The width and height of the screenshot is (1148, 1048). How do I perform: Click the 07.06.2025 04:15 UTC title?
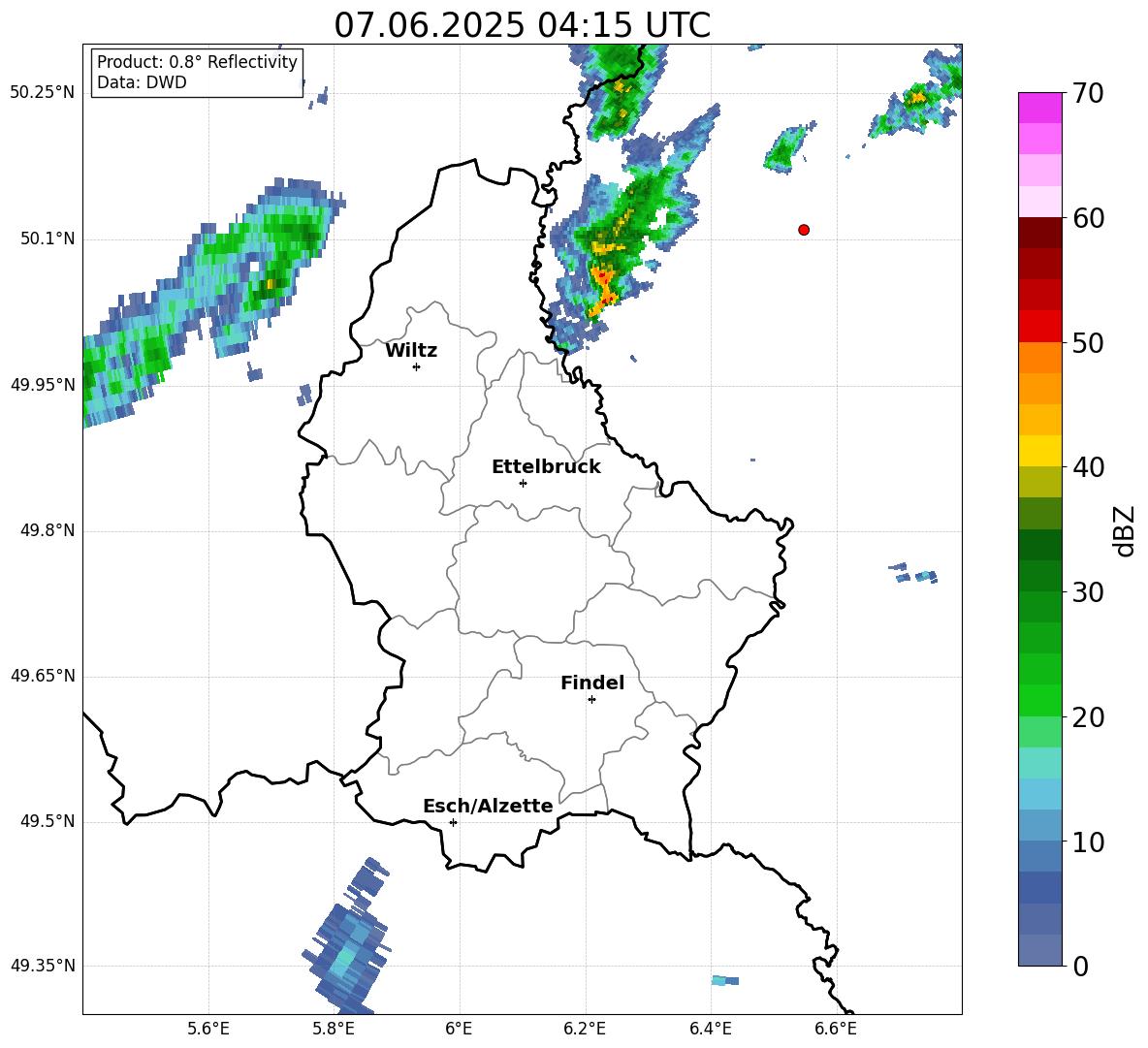pos(522,25)
